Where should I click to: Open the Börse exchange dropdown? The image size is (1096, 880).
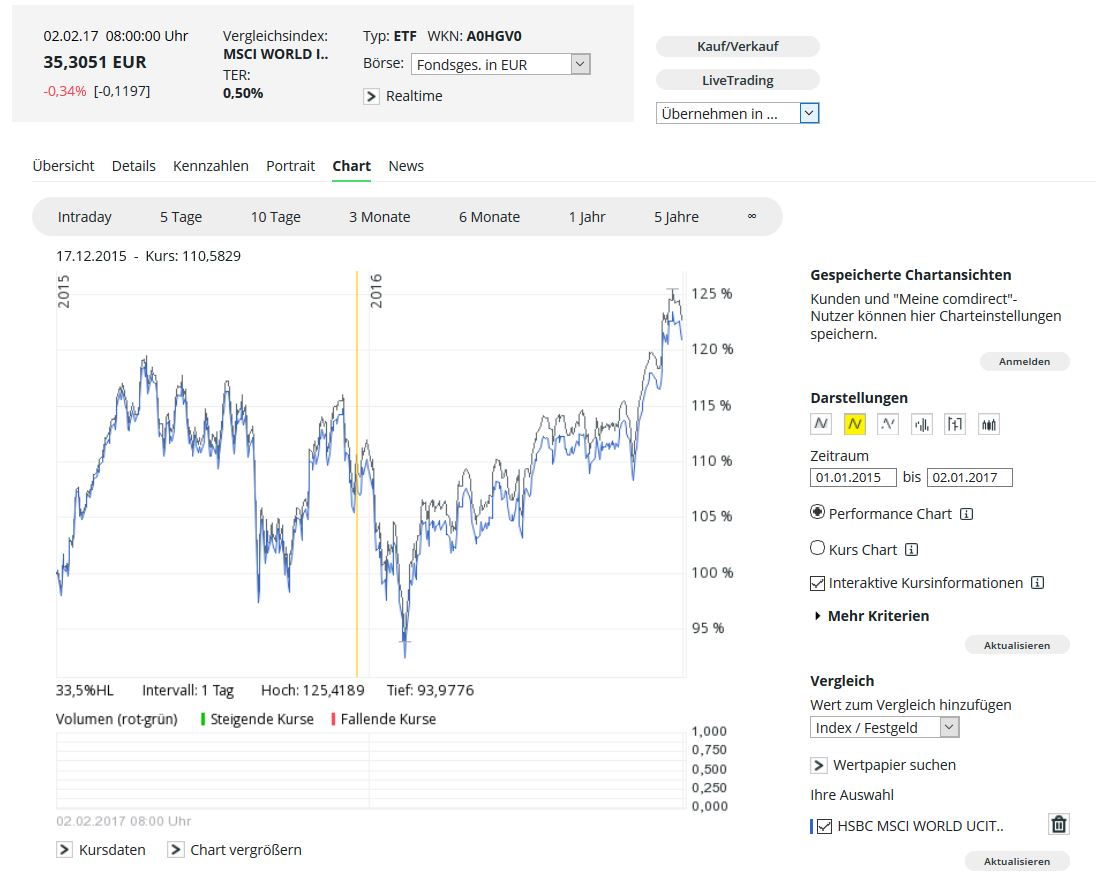580,64
